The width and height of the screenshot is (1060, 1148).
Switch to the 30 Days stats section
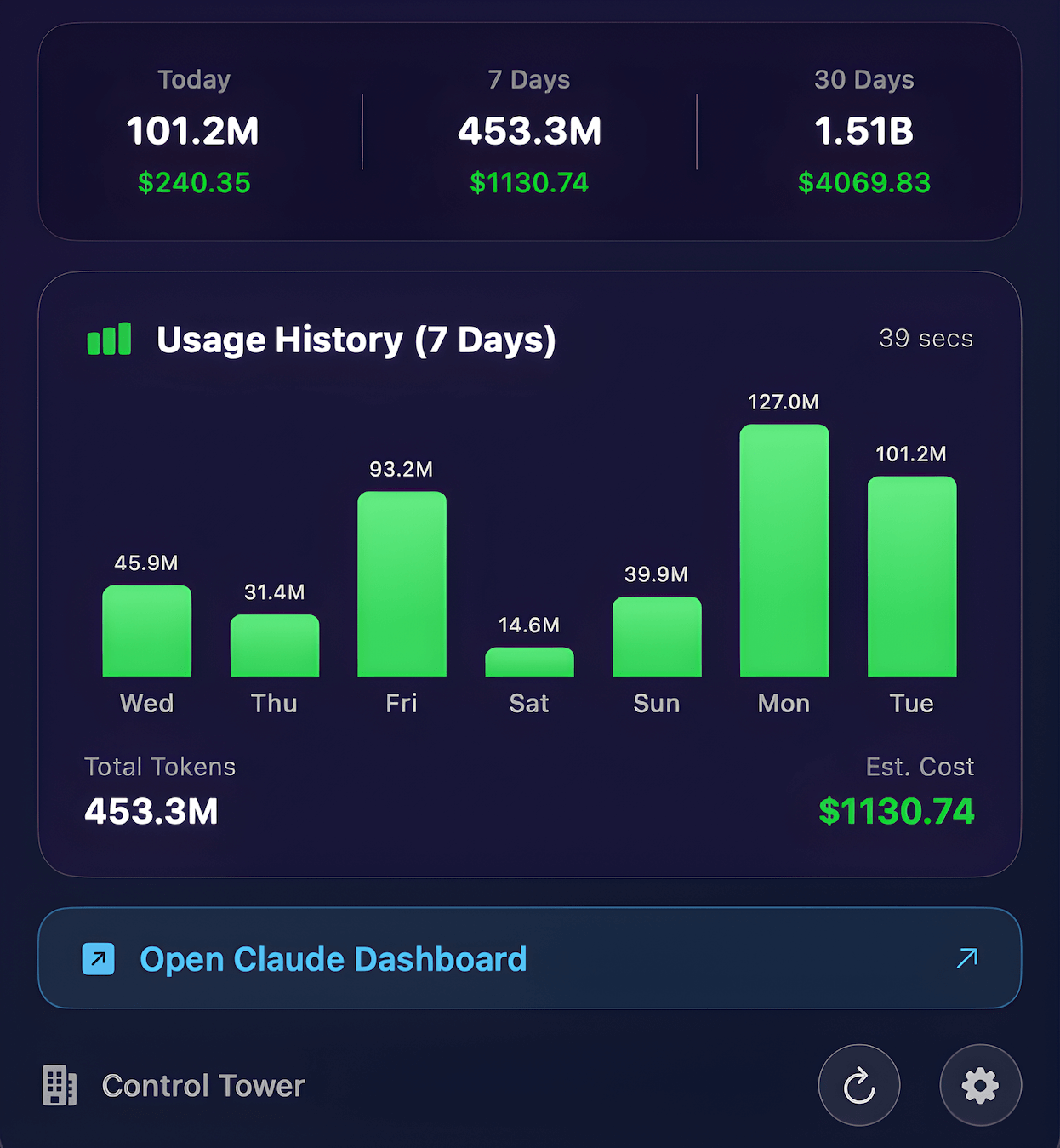[x=863, y=132]
